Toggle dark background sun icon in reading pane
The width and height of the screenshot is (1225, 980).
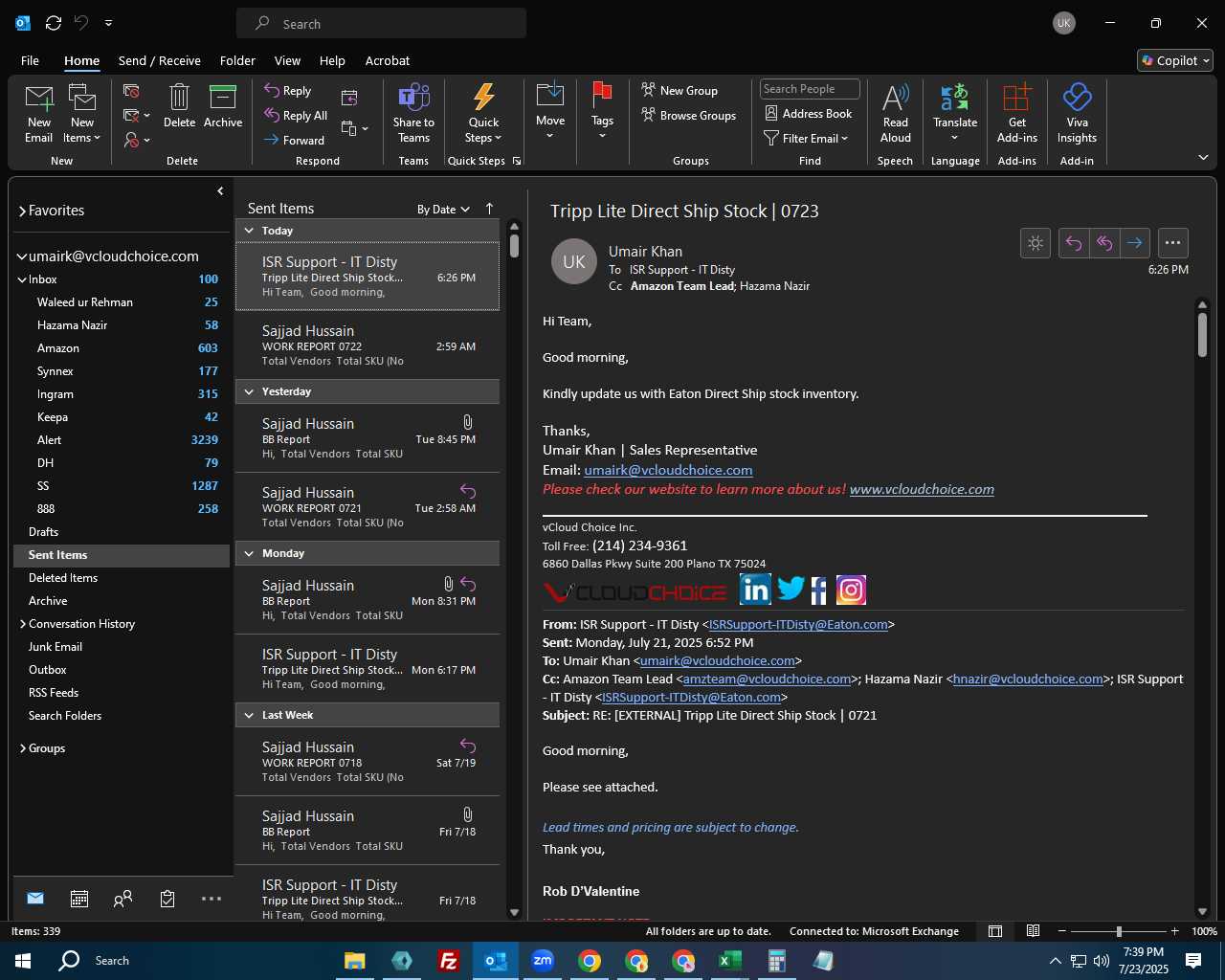click(1036, 243)
